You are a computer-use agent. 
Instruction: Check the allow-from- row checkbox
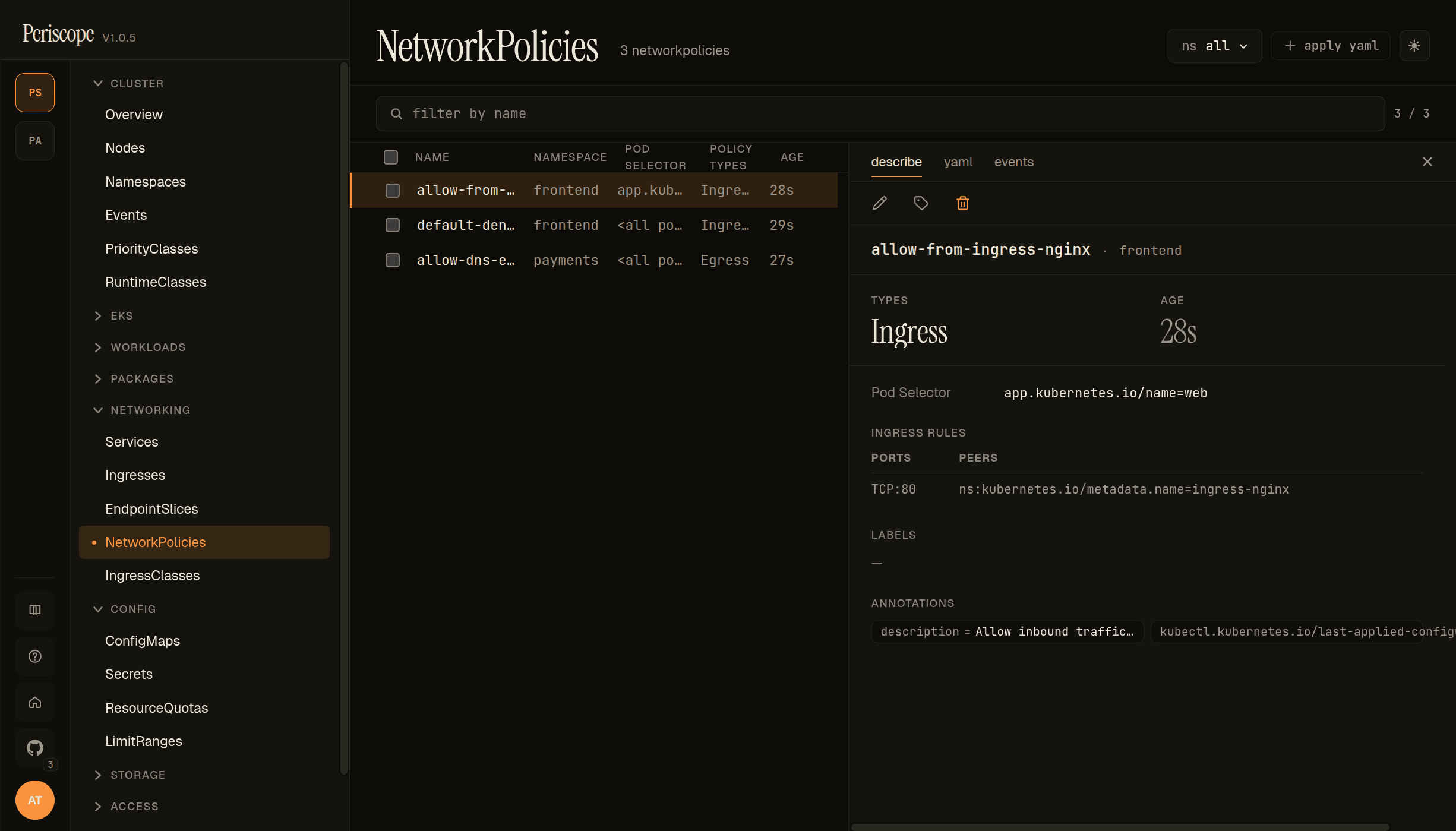tap(393, 190)
